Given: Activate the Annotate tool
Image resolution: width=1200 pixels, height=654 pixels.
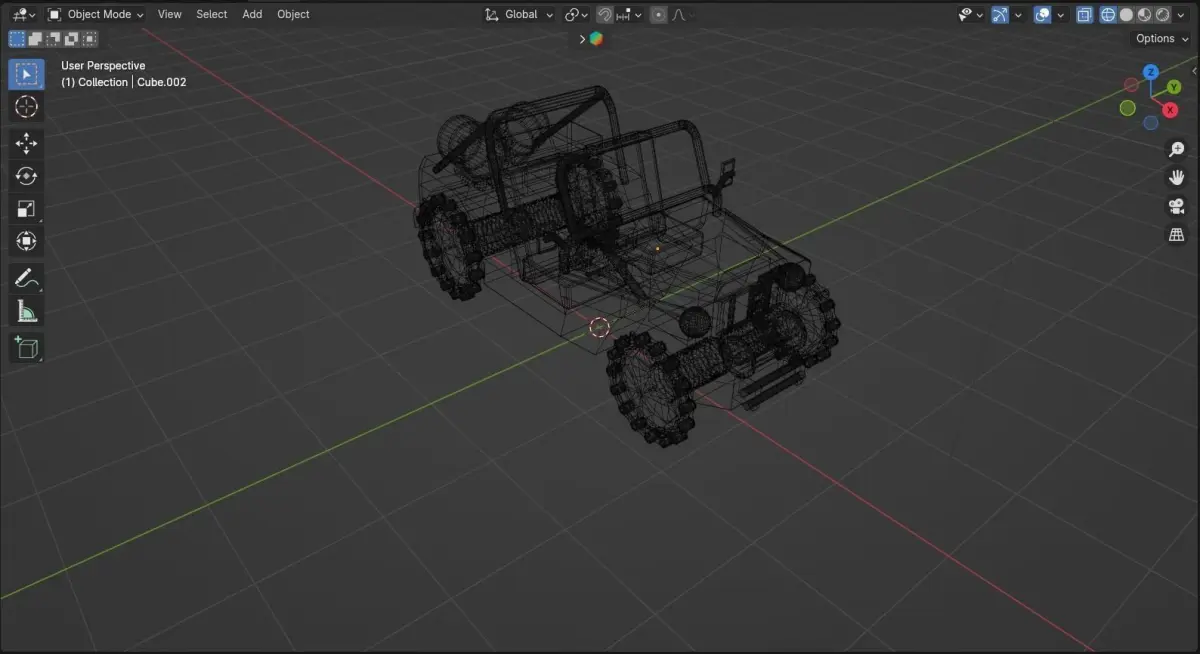Looking at the screenshot, I should (26, 278).
